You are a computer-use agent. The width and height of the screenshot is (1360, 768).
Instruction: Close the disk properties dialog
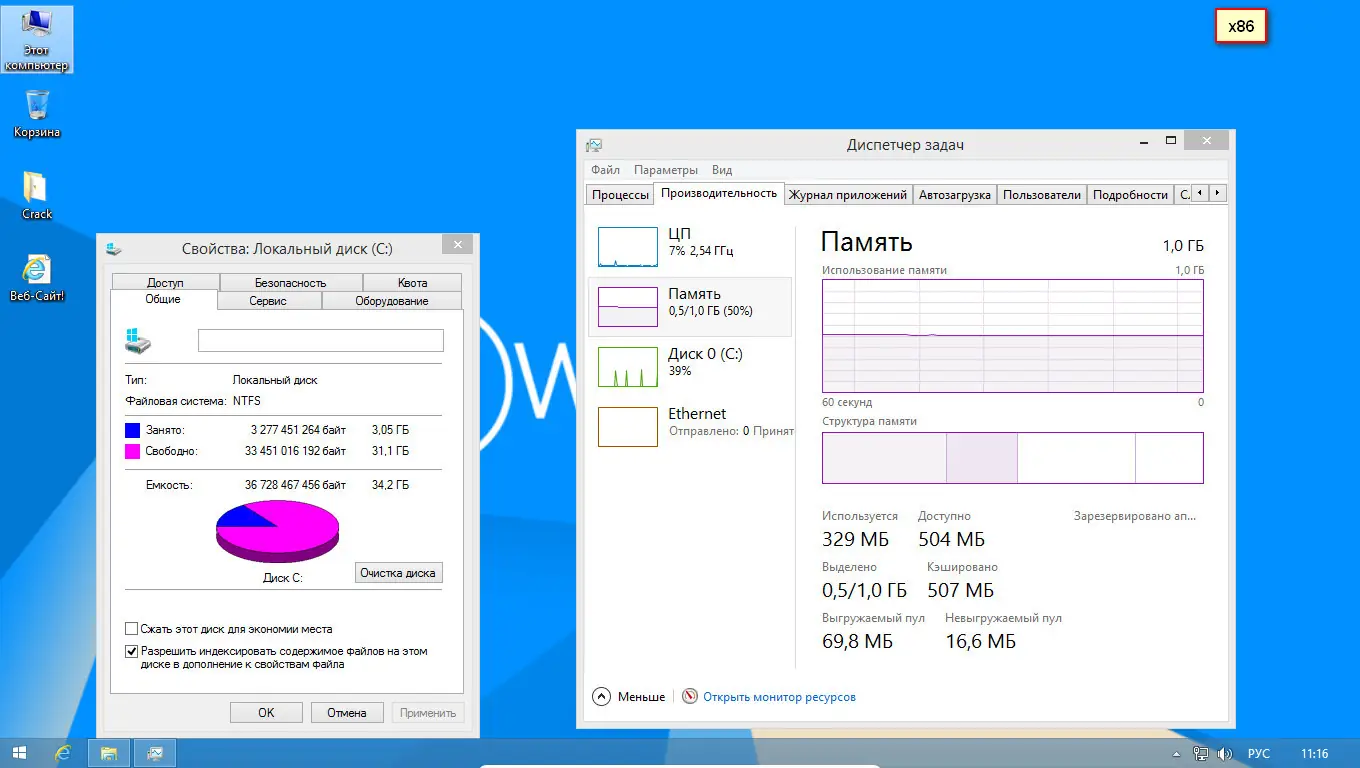[x=457, y=245]
